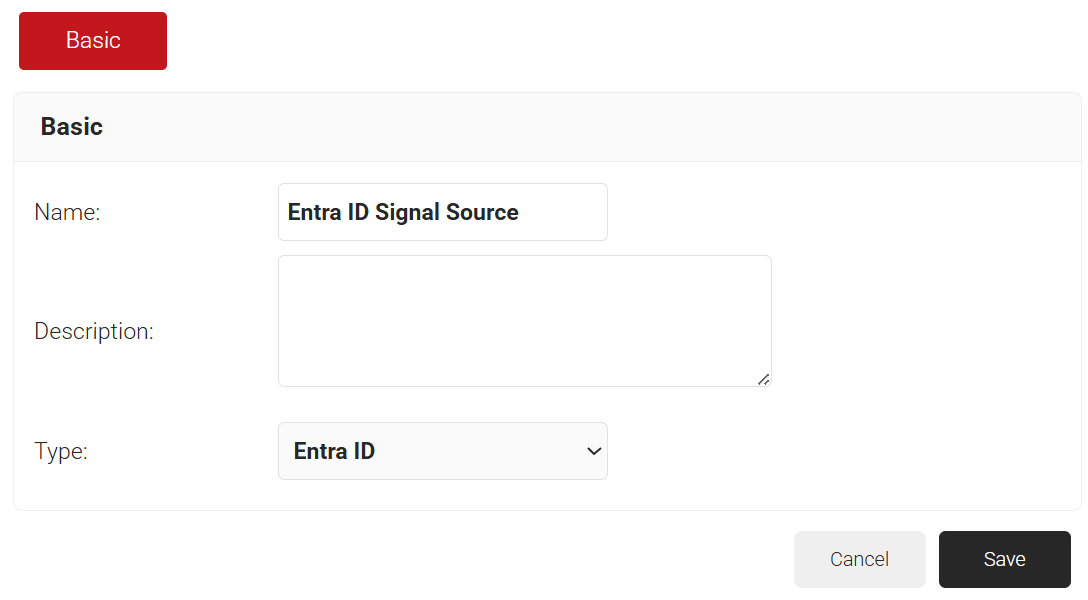Open the Type dropdown

(442, 451)
